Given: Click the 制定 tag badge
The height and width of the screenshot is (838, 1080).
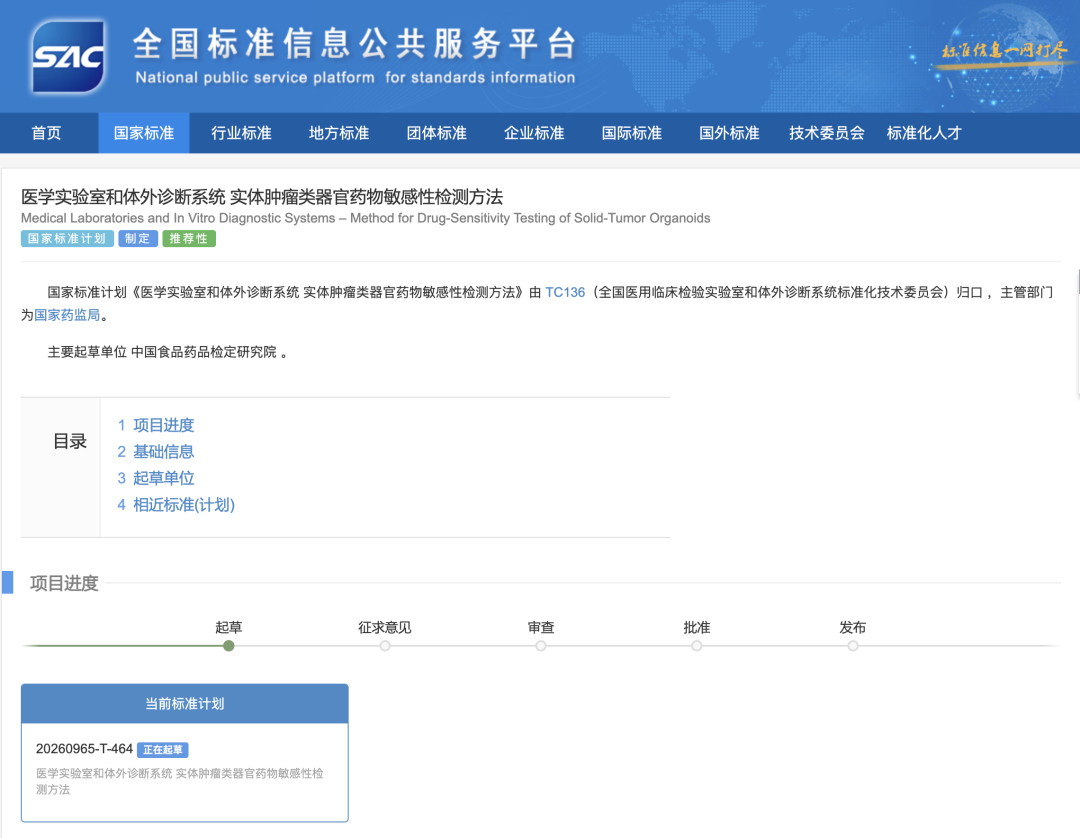Looking at the screenshot, I should click(x=138, y=239).
